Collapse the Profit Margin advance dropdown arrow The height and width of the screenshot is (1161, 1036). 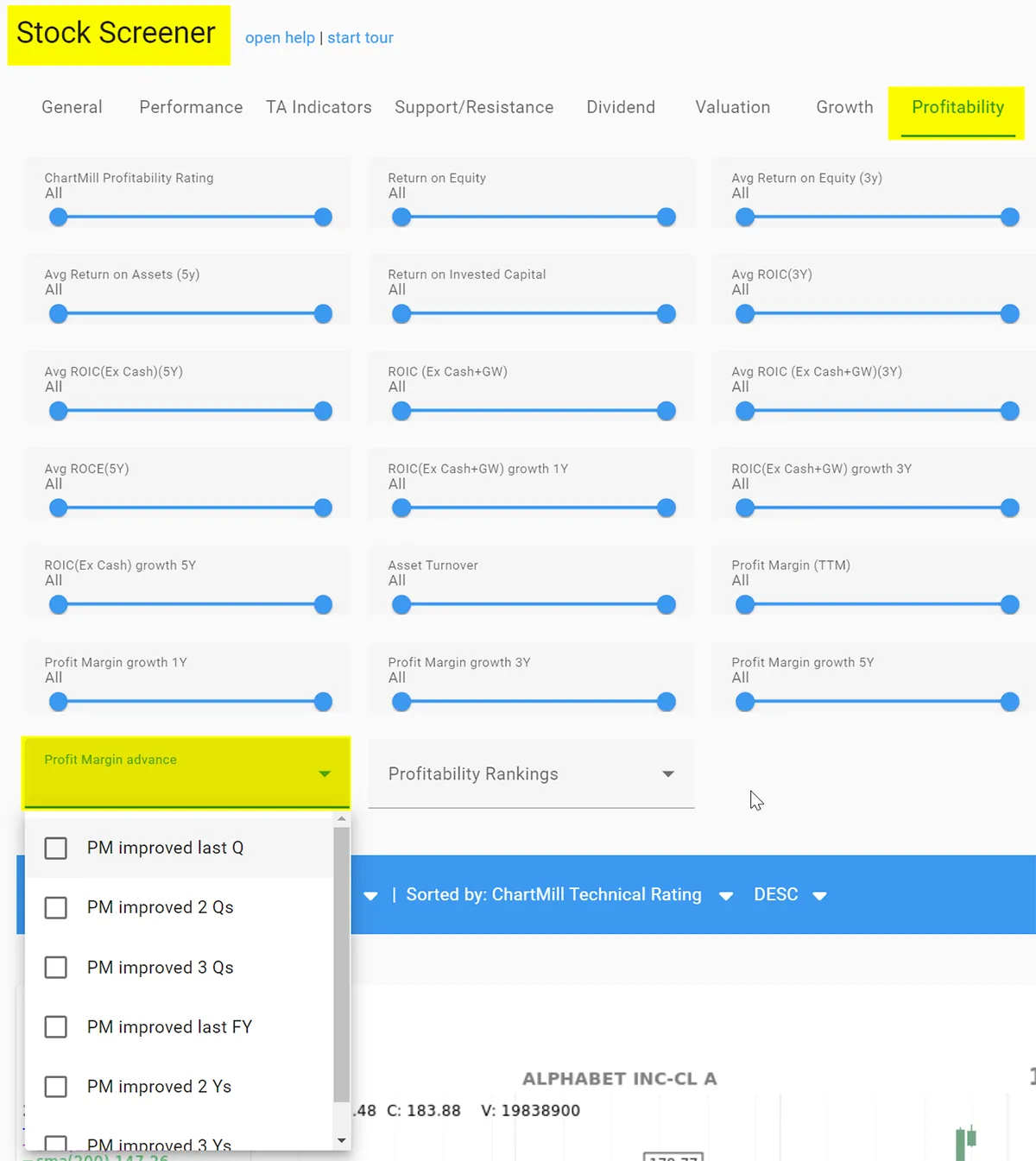325,773
